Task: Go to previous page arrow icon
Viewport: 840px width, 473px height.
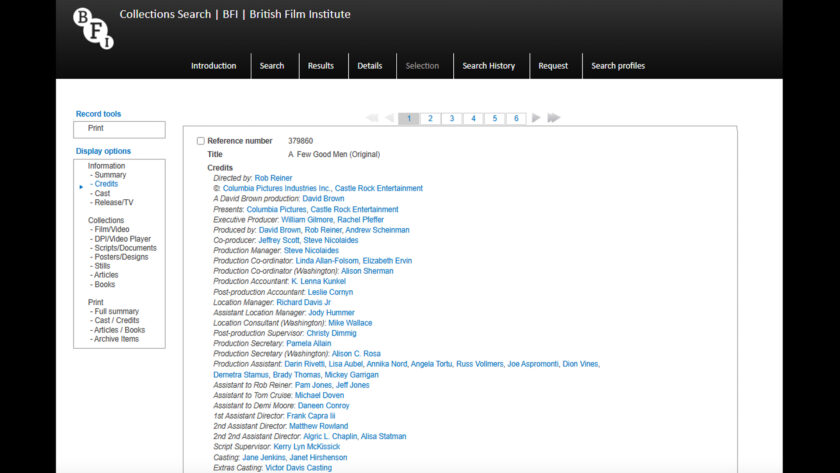Action: (389, 118)
